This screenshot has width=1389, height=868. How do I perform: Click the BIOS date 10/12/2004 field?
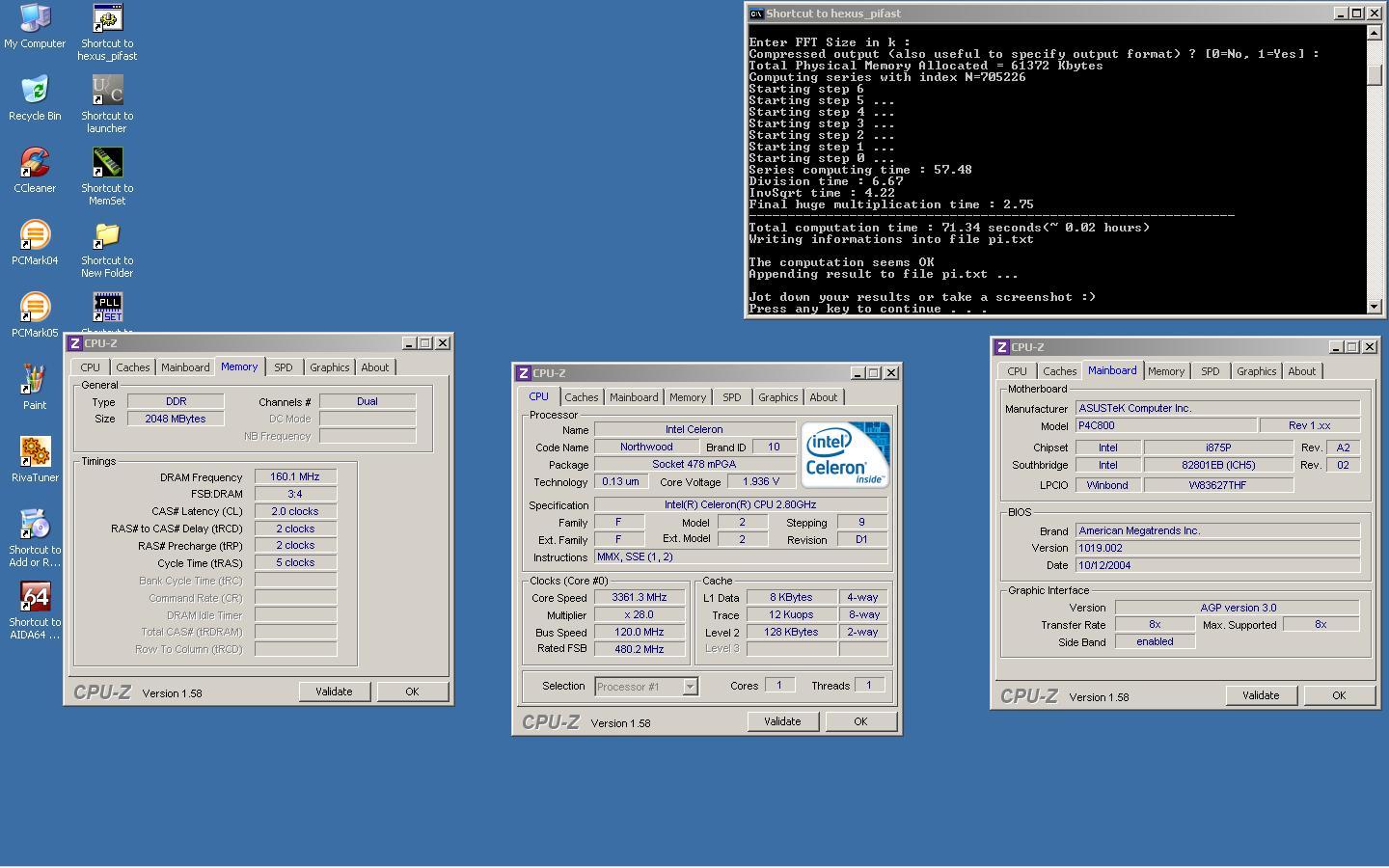[1217, 566]
